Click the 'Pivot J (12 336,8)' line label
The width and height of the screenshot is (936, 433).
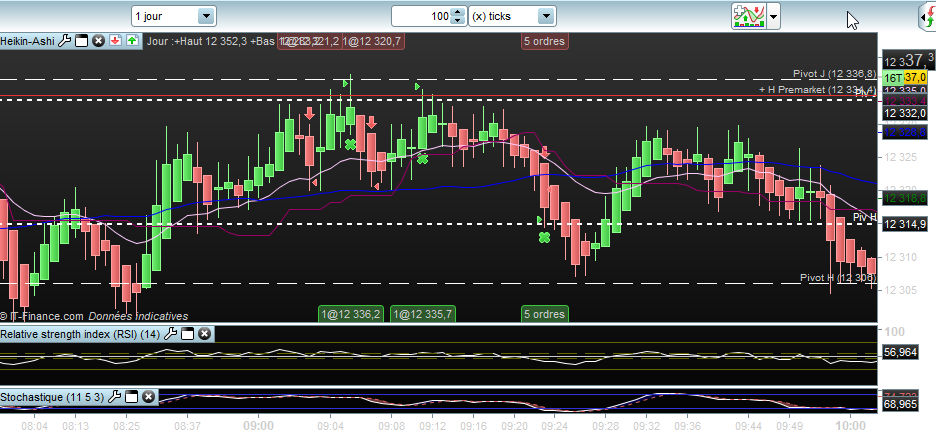pos(835,73)
